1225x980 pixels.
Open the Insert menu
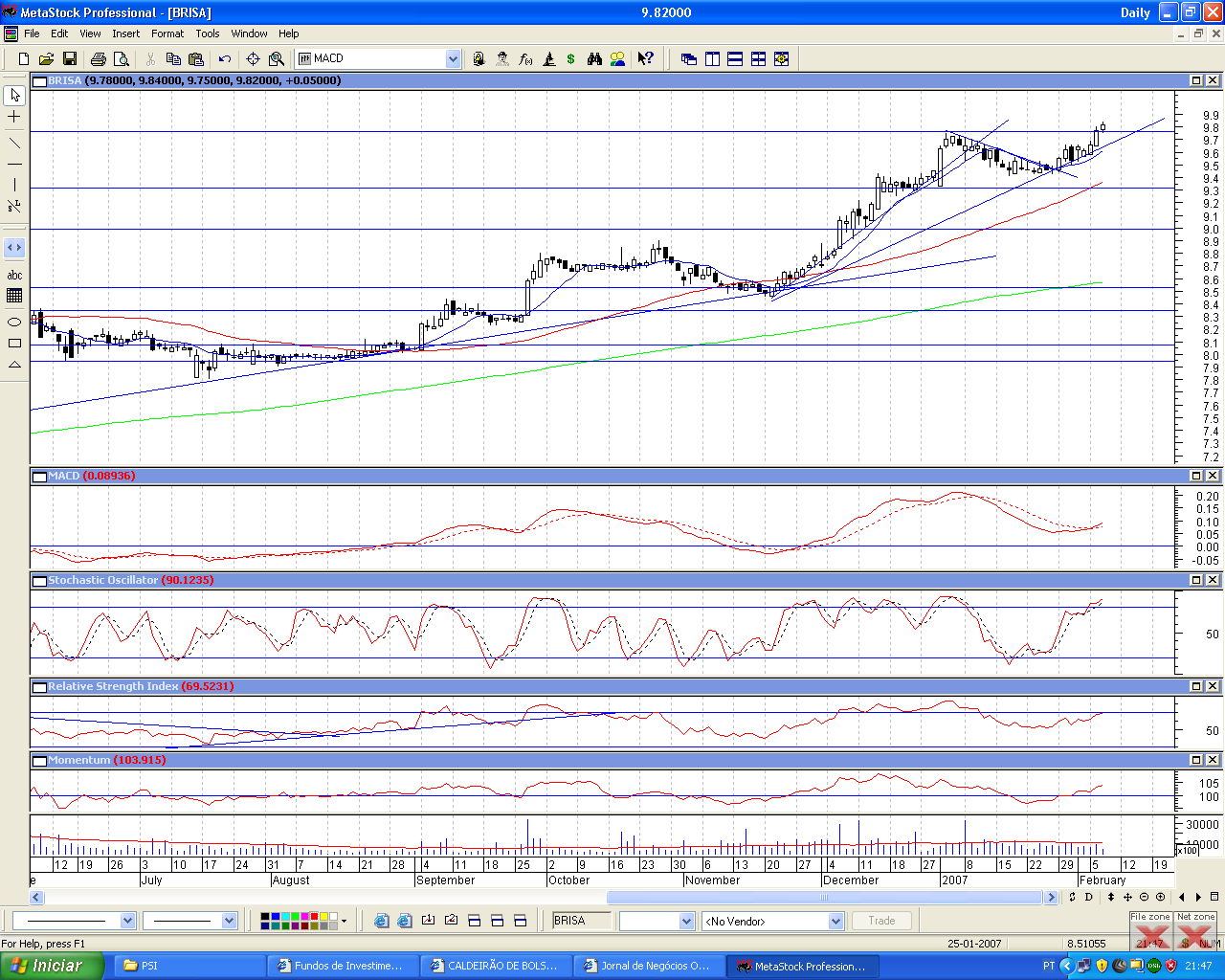pyautogui.click(x=125, y=33)
